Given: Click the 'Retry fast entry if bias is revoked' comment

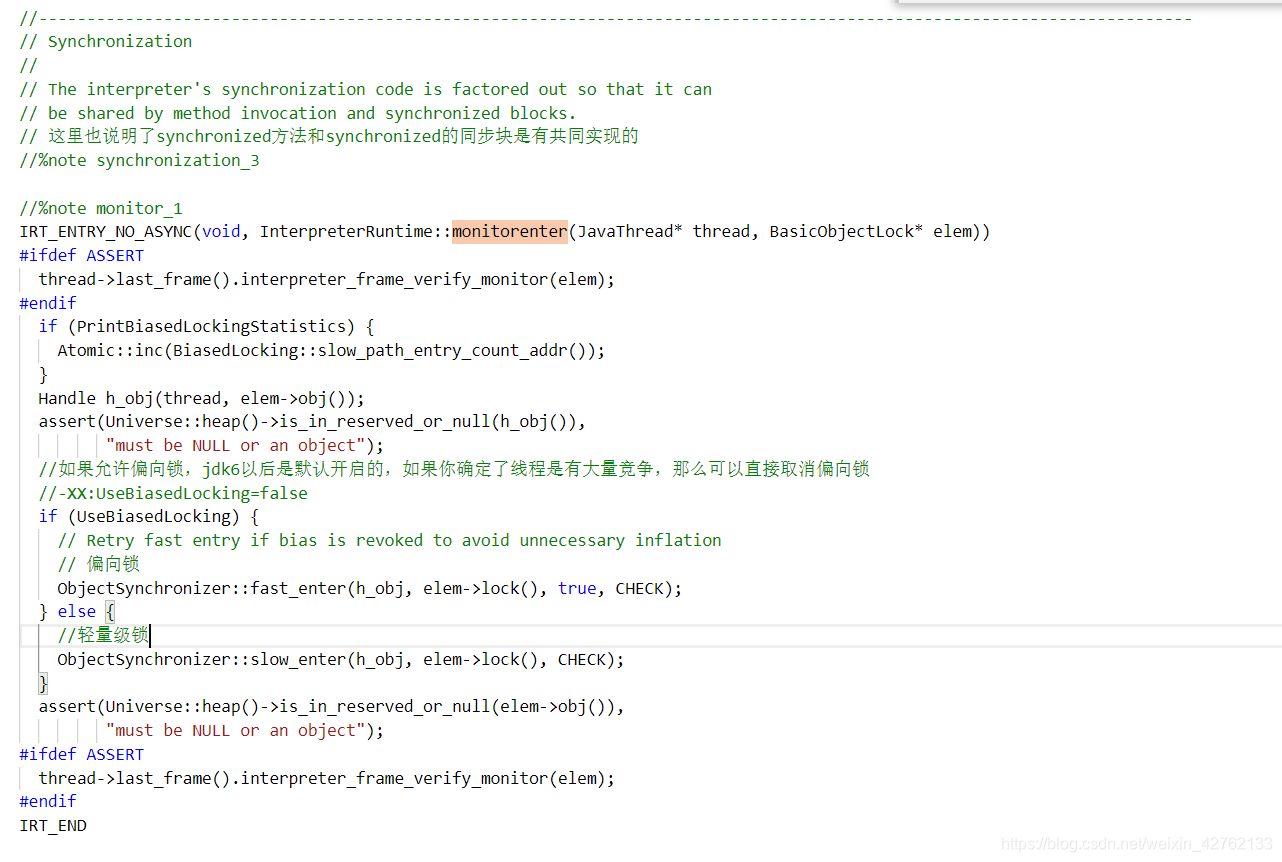Looking at the screenshot, I should [390, 541].
